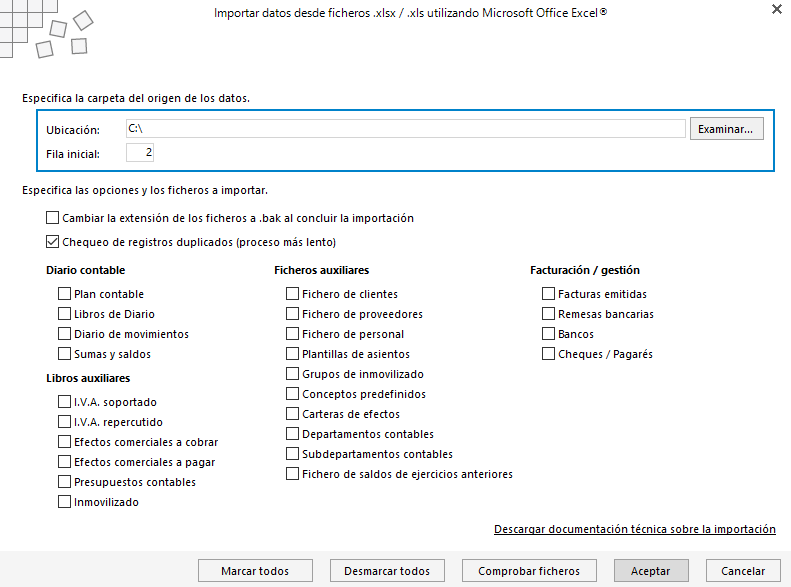
Task: Confirm import with Aceptar
Action: (651, 571)
